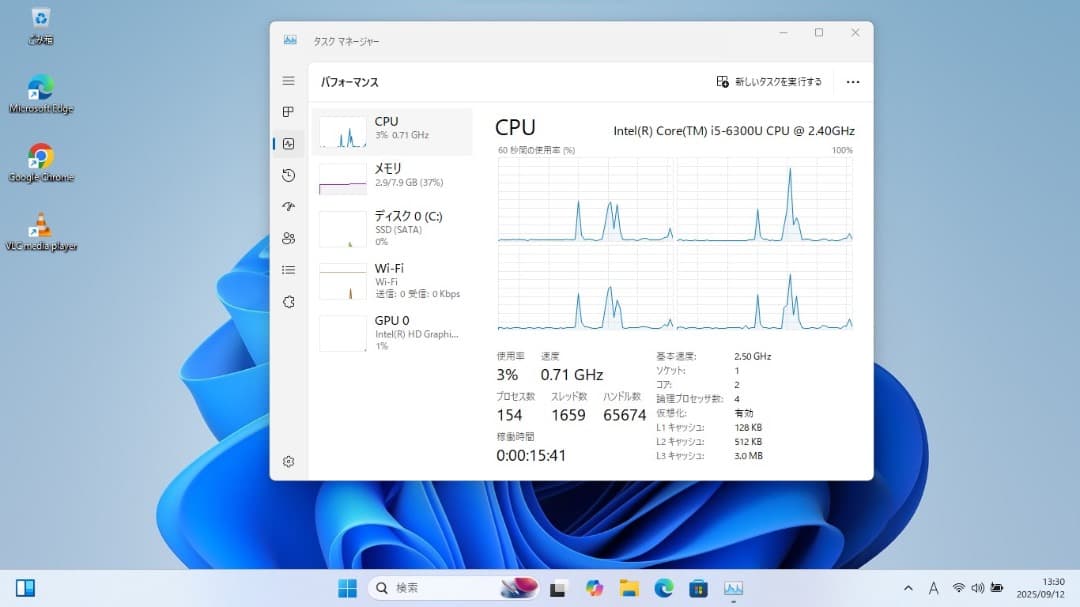Click the Windows Start button

pos(346,588)
